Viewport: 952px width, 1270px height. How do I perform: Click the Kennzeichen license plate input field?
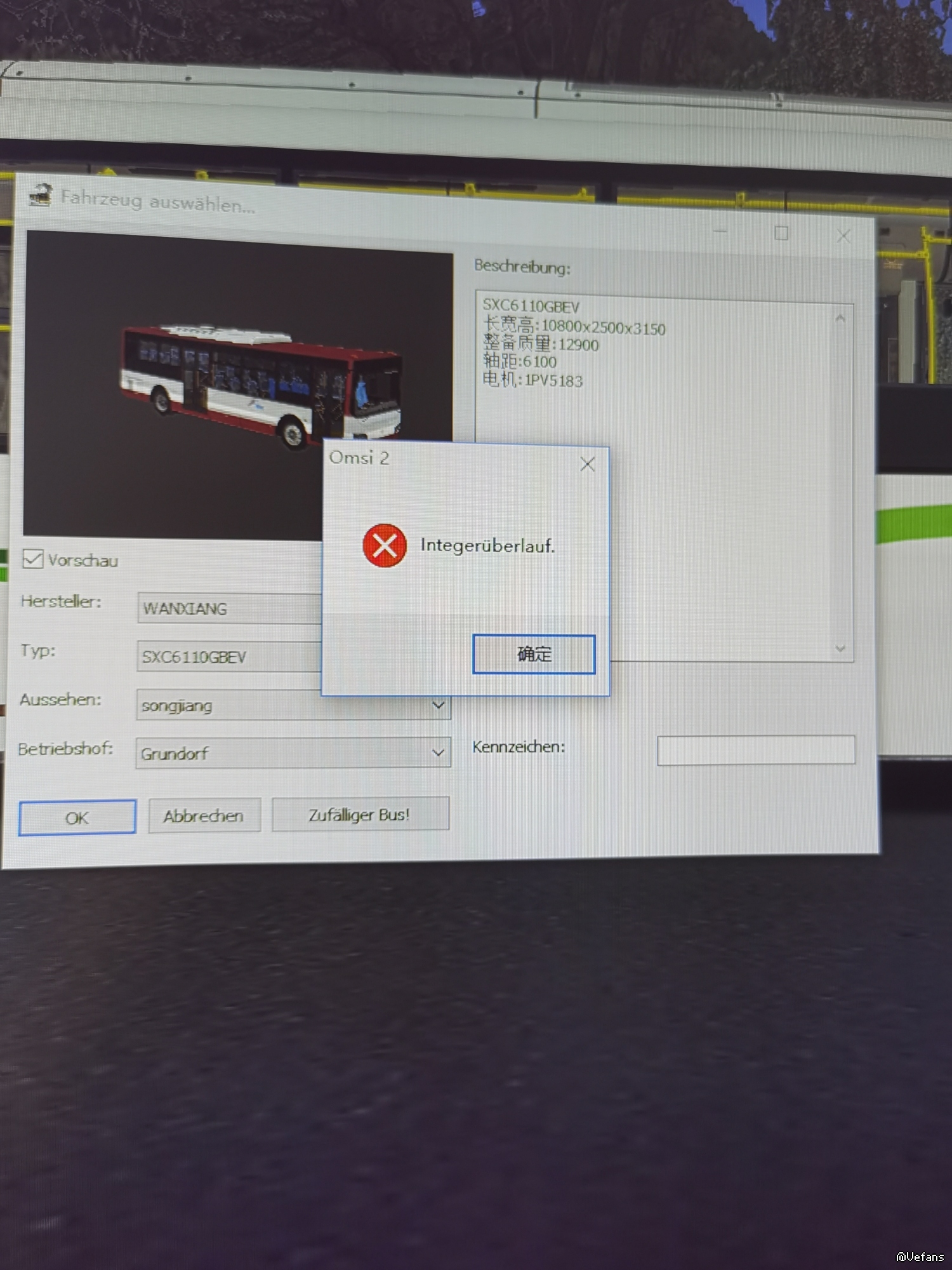tap(756, 750)
